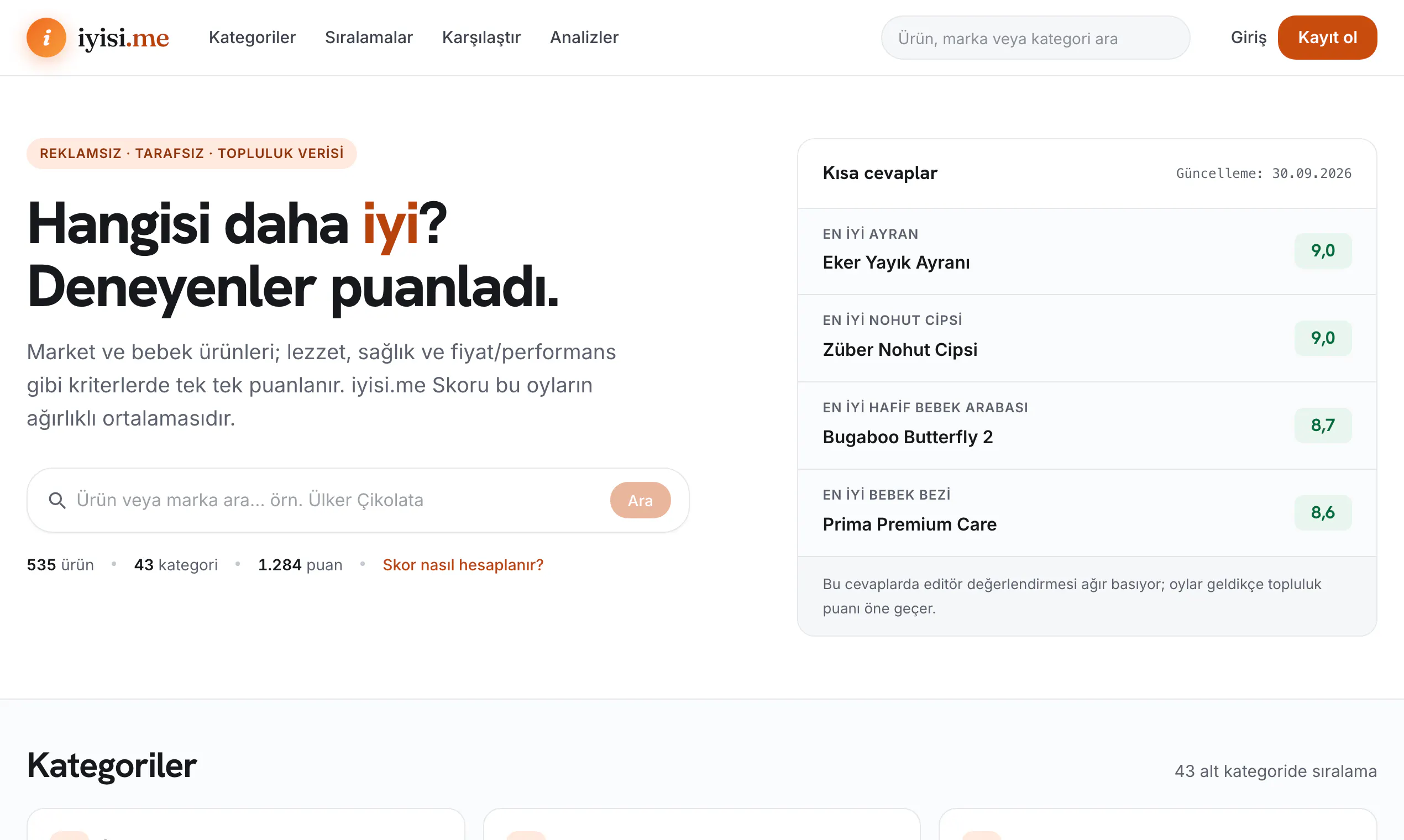Click the Giriş login link
1404x840 pixels.
(1248, 38)
